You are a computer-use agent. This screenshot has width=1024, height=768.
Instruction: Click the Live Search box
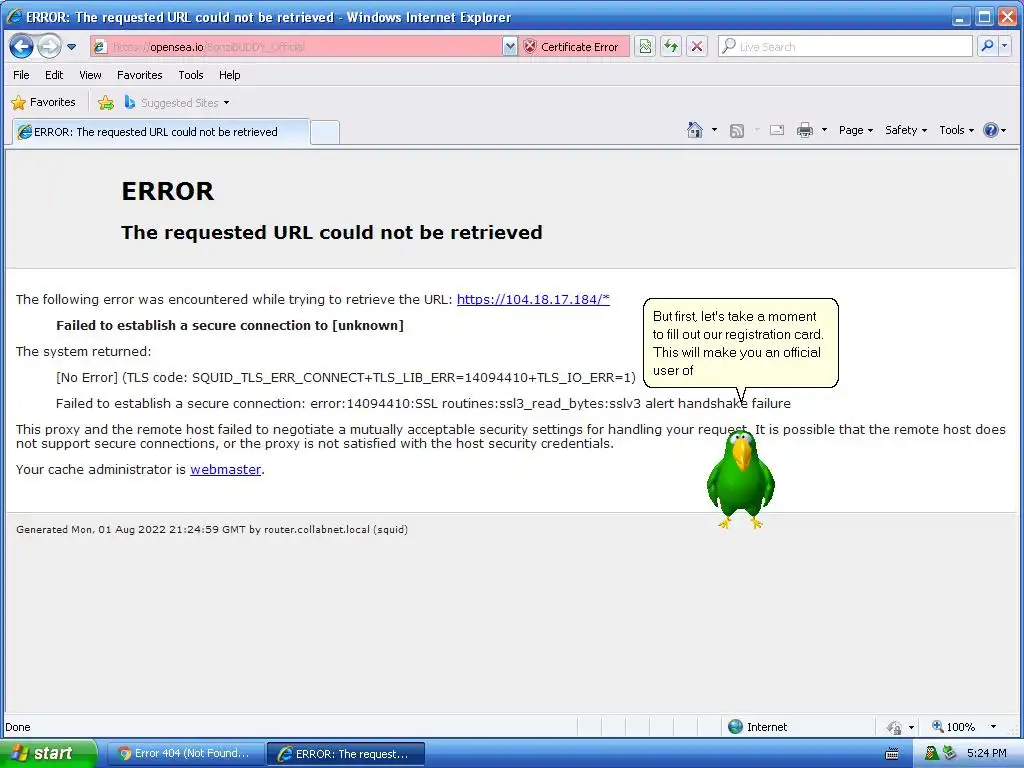846,46
